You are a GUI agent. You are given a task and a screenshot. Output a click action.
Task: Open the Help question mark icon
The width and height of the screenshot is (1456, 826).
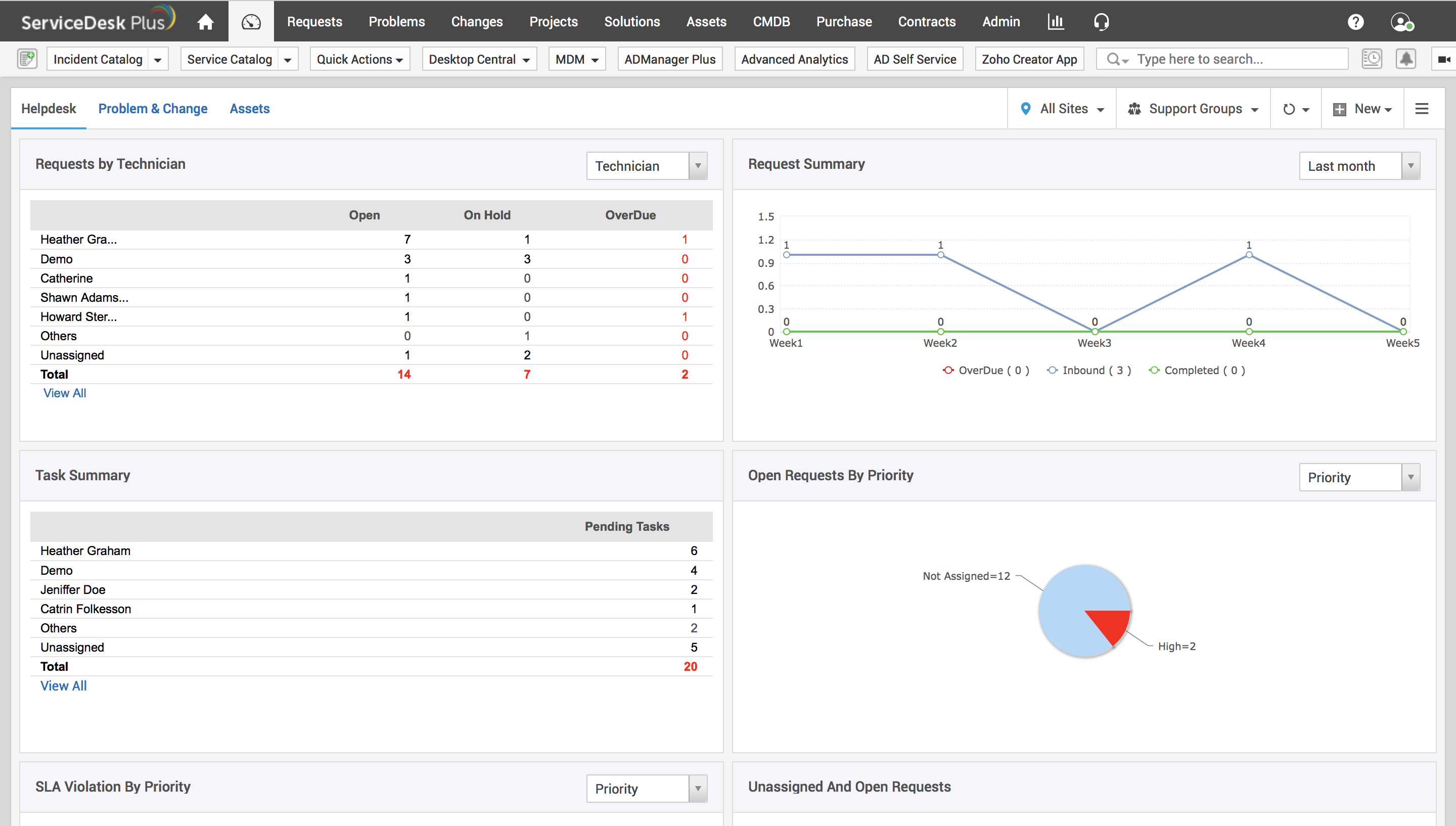point(1355,22)
